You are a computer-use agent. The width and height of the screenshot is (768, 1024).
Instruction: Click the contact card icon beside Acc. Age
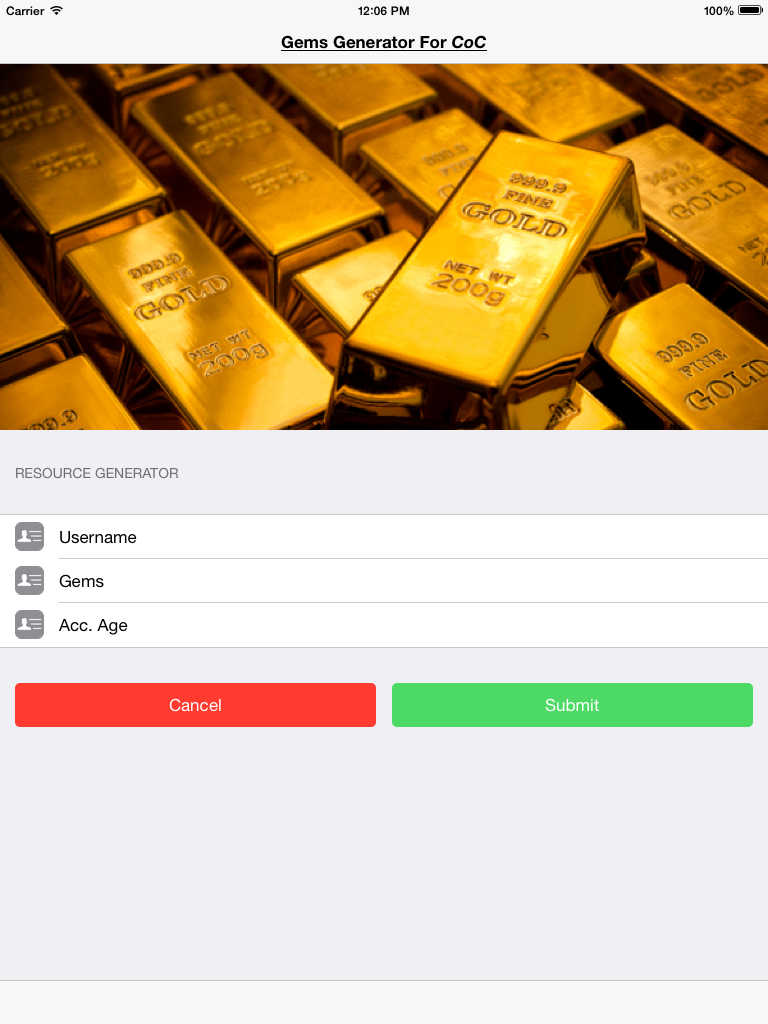[x=29, y=625]
